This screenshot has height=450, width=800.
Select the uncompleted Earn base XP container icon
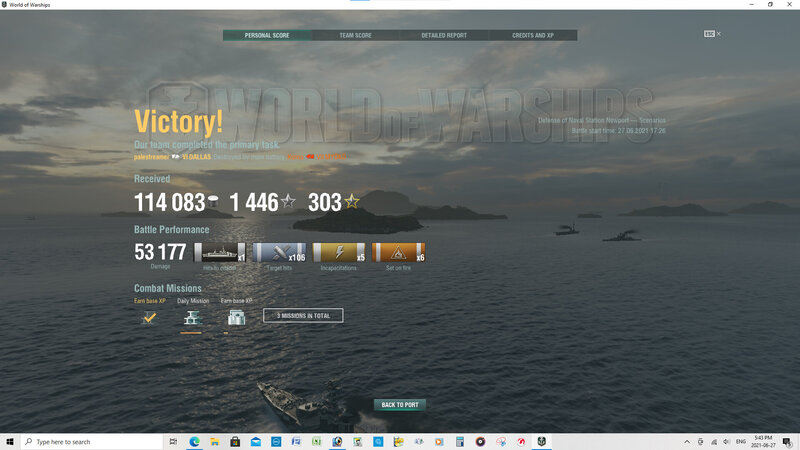pyautogui.click(x=236, y=317)
